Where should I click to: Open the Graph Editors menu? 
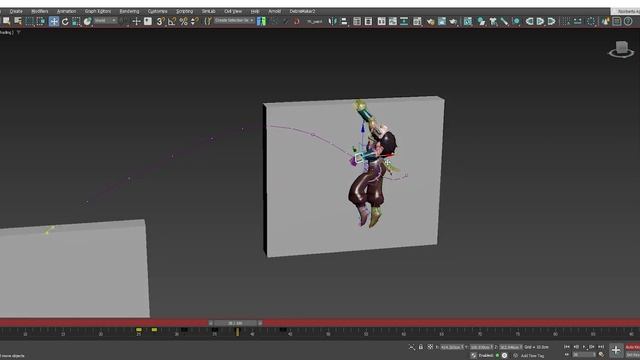point(98,11)
